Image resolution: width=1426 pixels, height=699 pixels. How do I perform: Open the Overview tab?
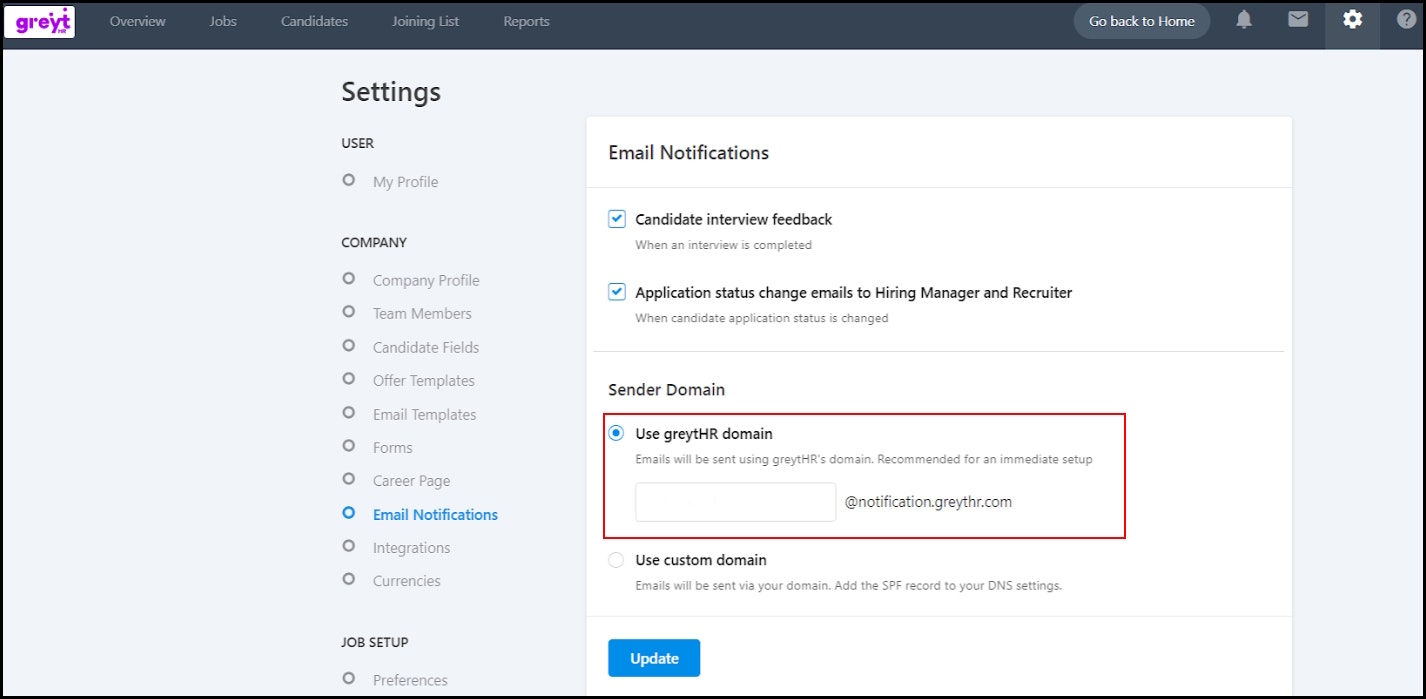click(x=138, y=21)
